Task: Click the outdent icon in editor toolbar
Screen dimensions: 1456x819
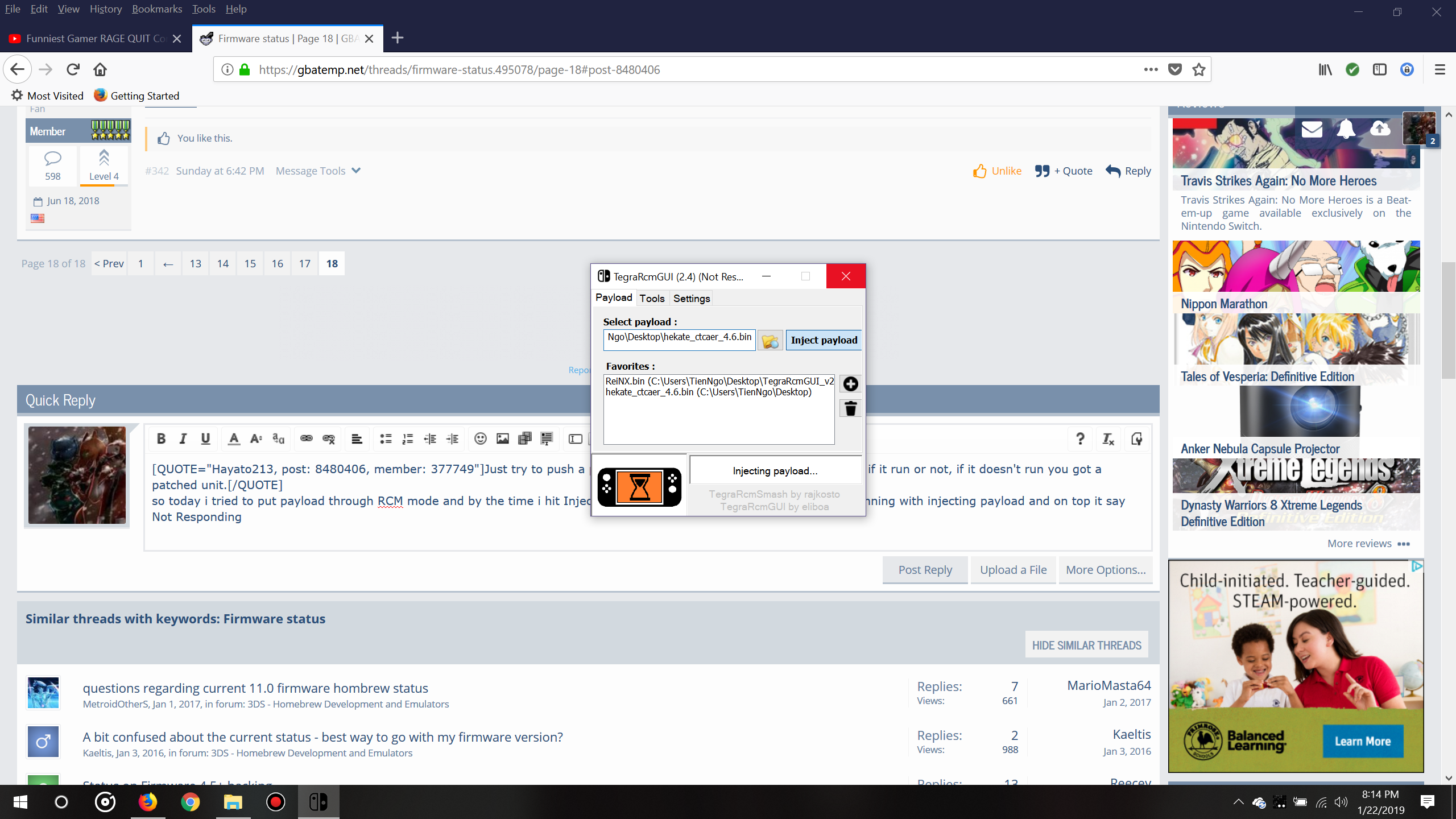Action: coord(430,439)
